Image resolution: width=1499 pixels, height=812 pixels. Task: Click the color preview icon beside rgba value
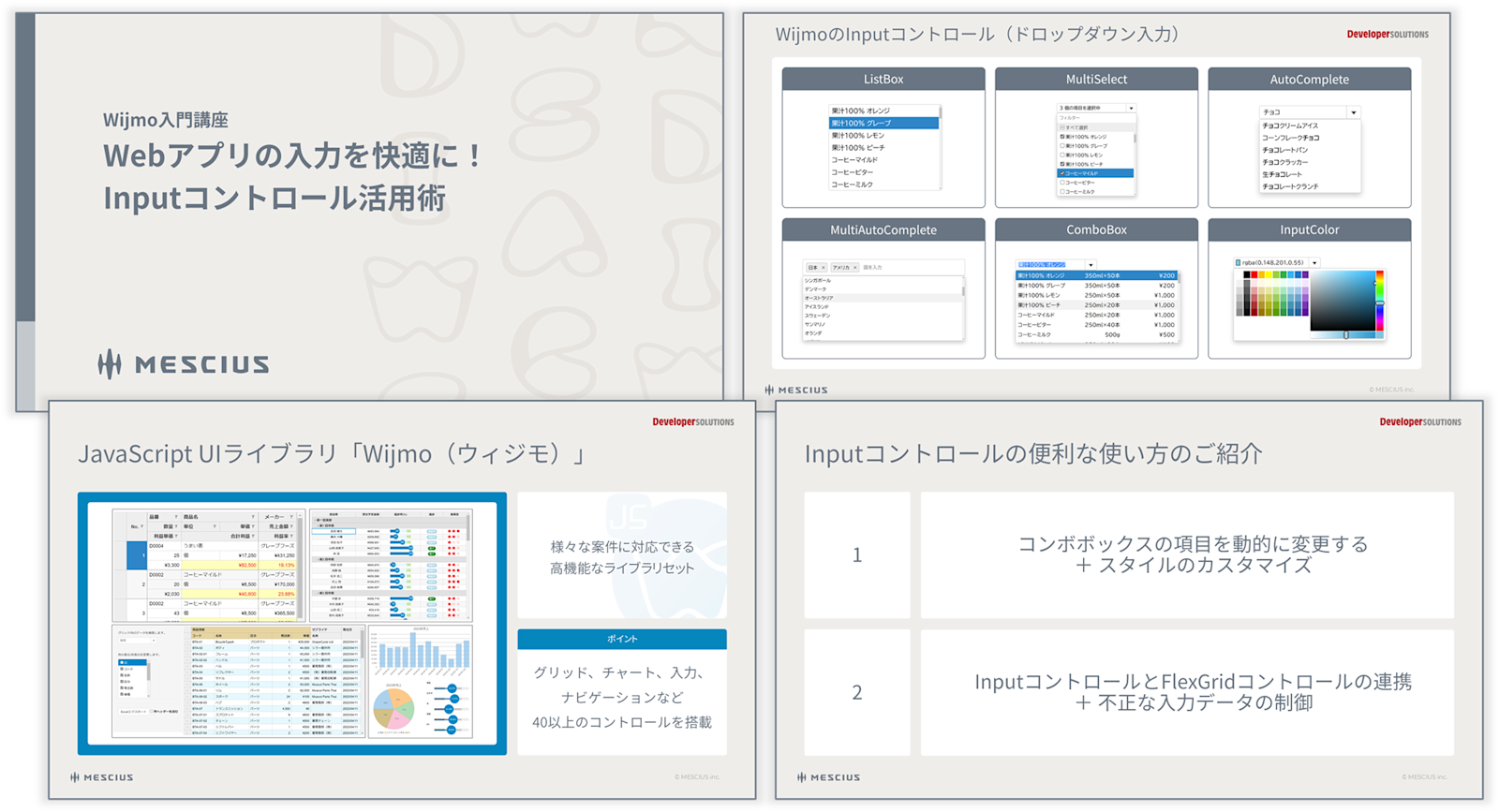click(1239, 263)
